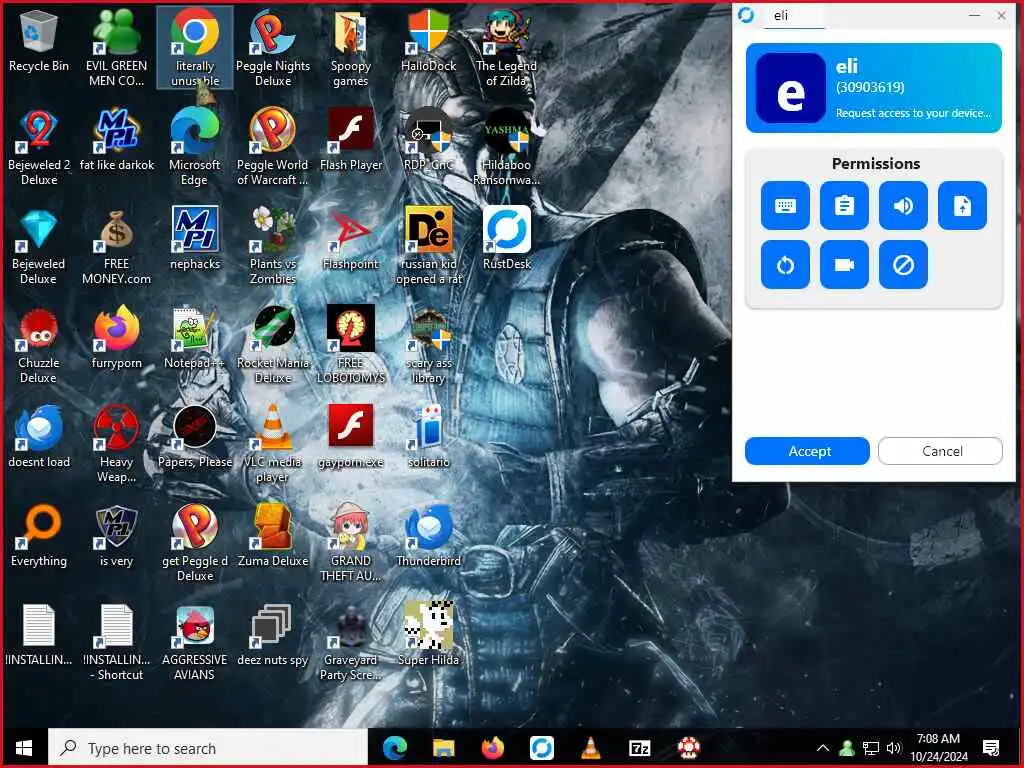Open VLC from the taskbar
1024x768 pixels.
point(590,748)
